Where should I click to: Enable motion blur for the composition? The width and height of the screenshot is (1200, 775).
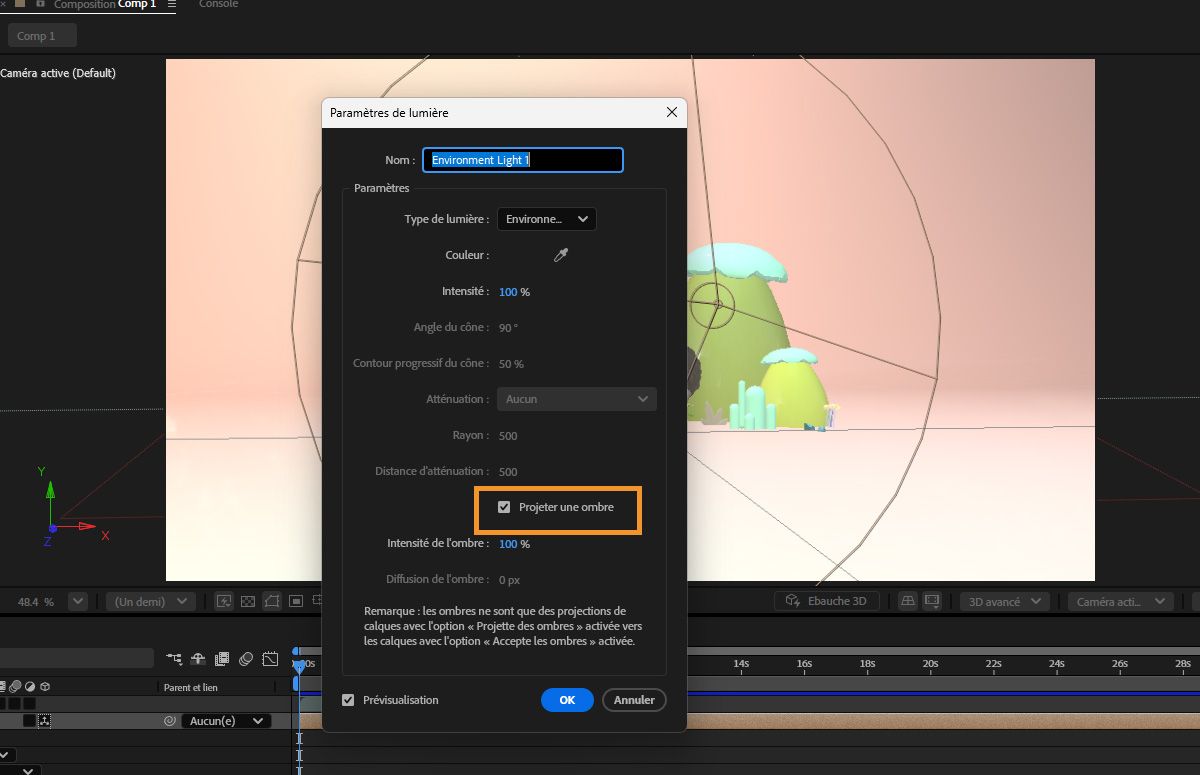245,659
